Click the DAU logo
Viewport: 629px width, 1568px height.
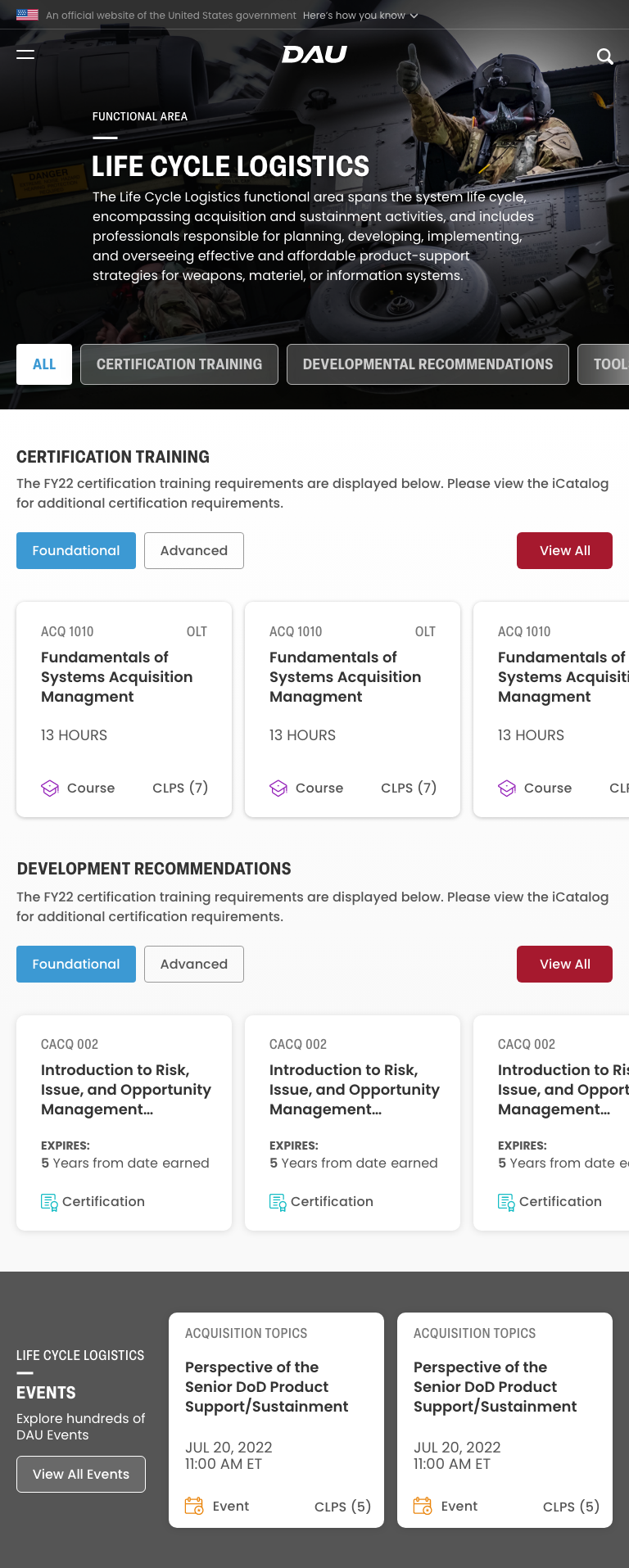(314, 54)
